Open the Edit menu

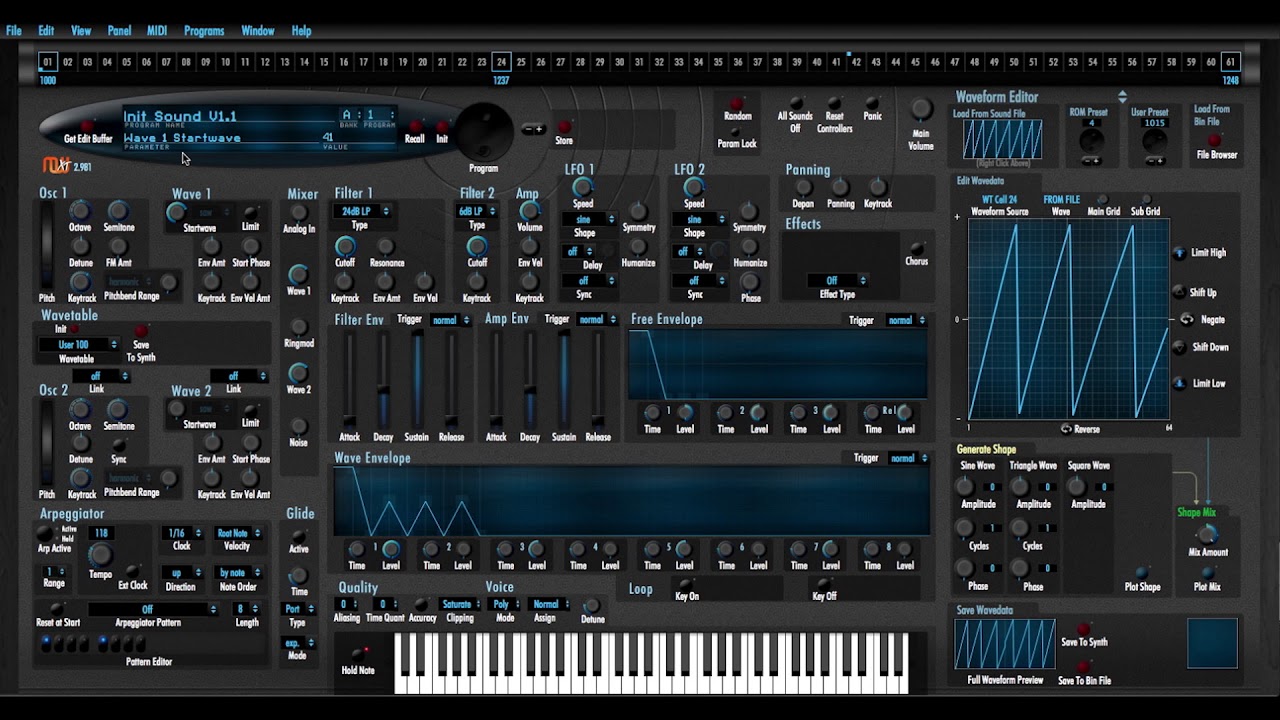coord(46,31)
